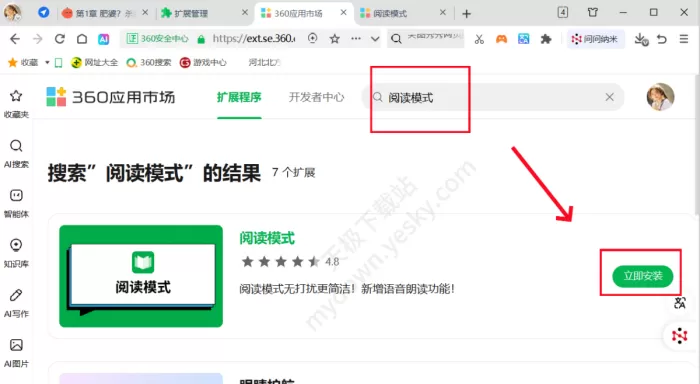Click the 问问纳米 button

tap(595, 39)
